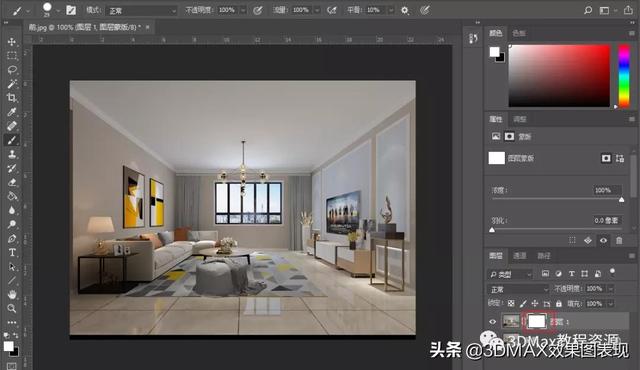Turn on layer filtering switch
This screenshot has height=370, width=640.
click(612, 272)
